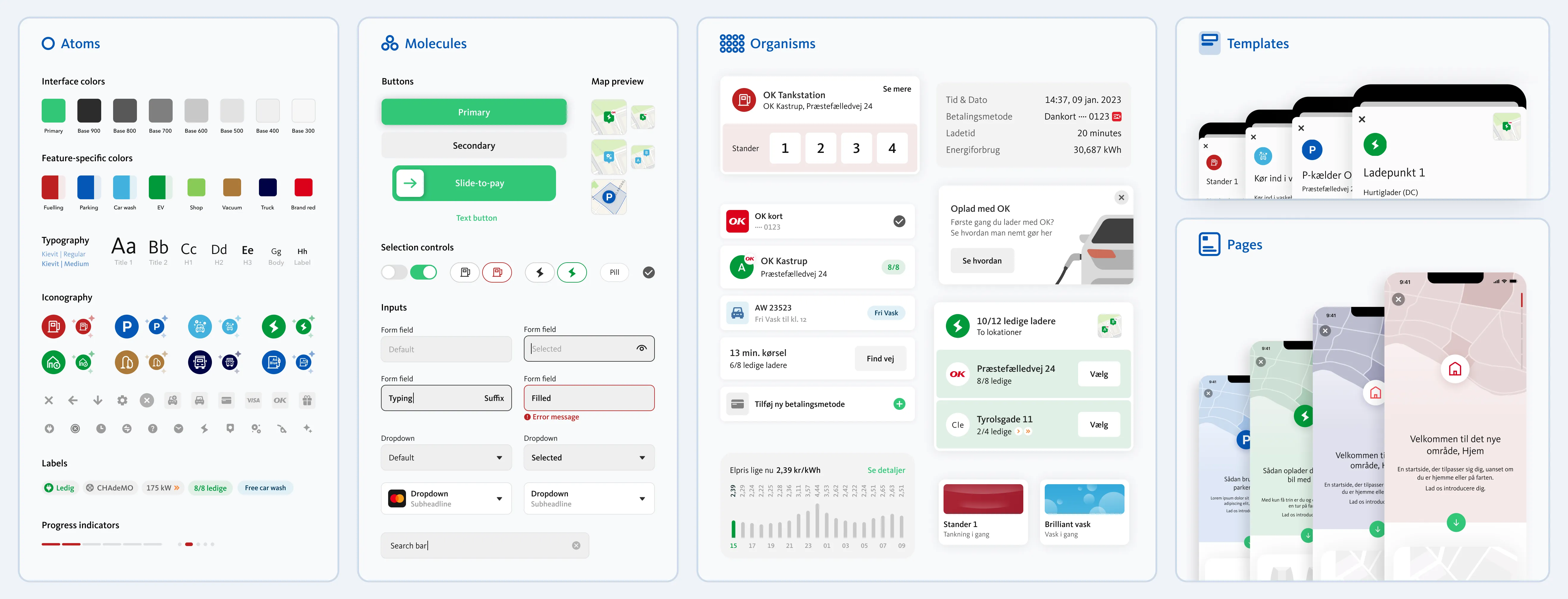This screenshot has width=1568, height=599.
Task: Deselect the green lightning bolt chip
Action: tap(572, 272)
